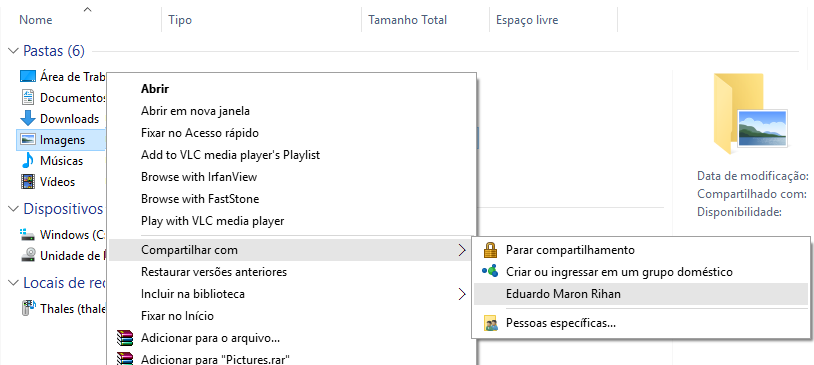Image resolution: width=814 pixels, height=365 pixels.
Task: Expand the Incluir na biblioteca submenu arrow
Action: (462, 294)
